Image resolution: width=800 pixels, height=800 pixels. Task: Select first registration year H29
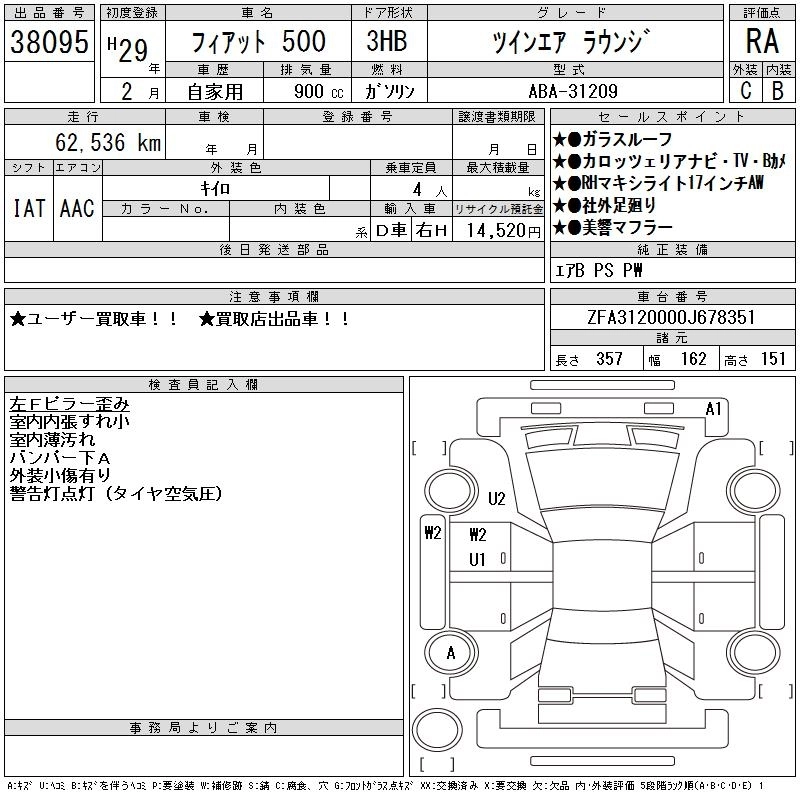(x=128, y=49)
